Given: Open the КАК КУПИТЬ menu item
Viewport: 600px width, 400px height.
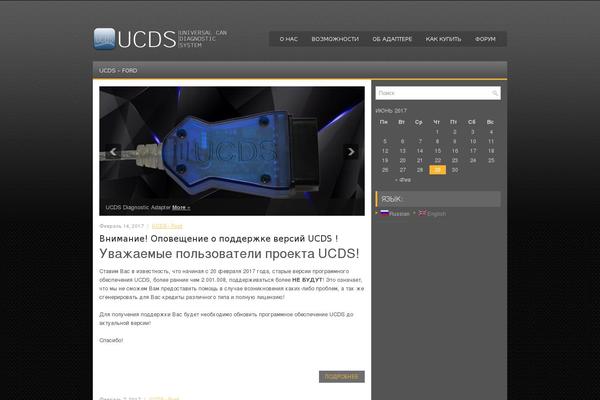Looking at the screenshot, I should coord(443,39).
